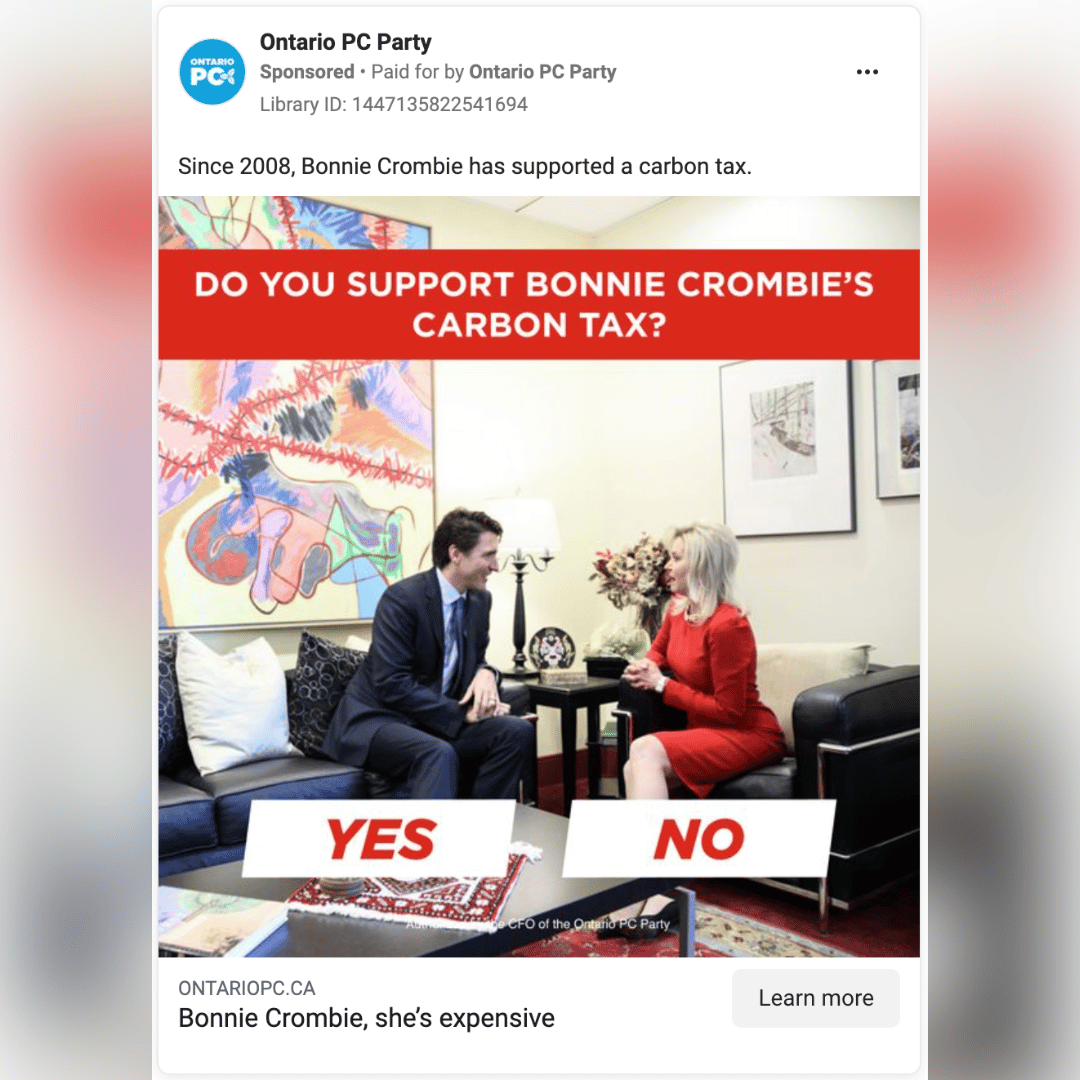Click the woman in red dress in photo
Image resolution: width=1080 pixels, height=1080 pixels.
pos(696,661)
